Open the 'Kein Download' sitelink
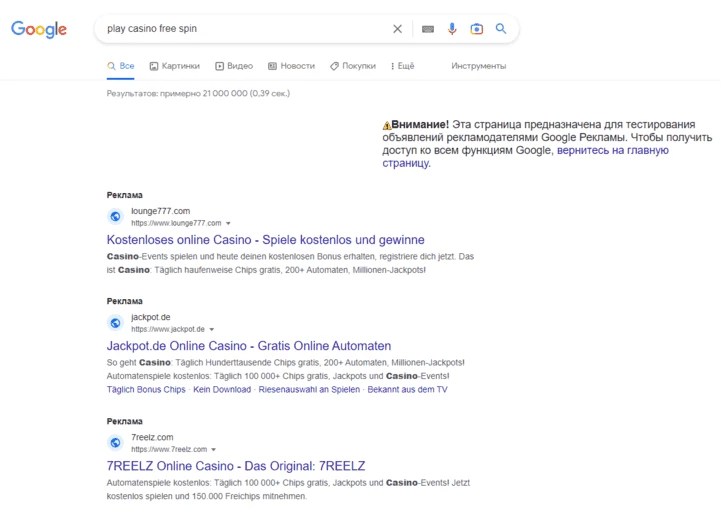This screenshot has height=520, width=721. click(x=222, y=389)
